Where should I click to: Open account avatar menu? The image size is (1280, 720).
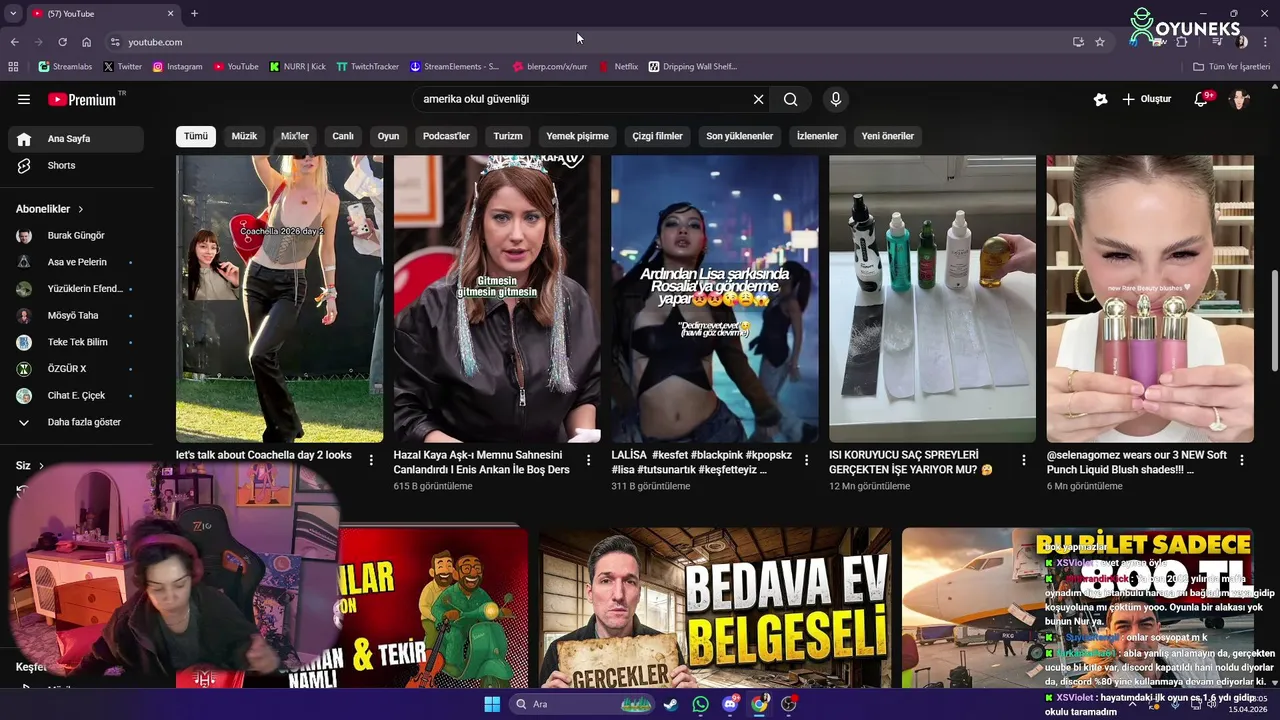[x=1240, y=99]
